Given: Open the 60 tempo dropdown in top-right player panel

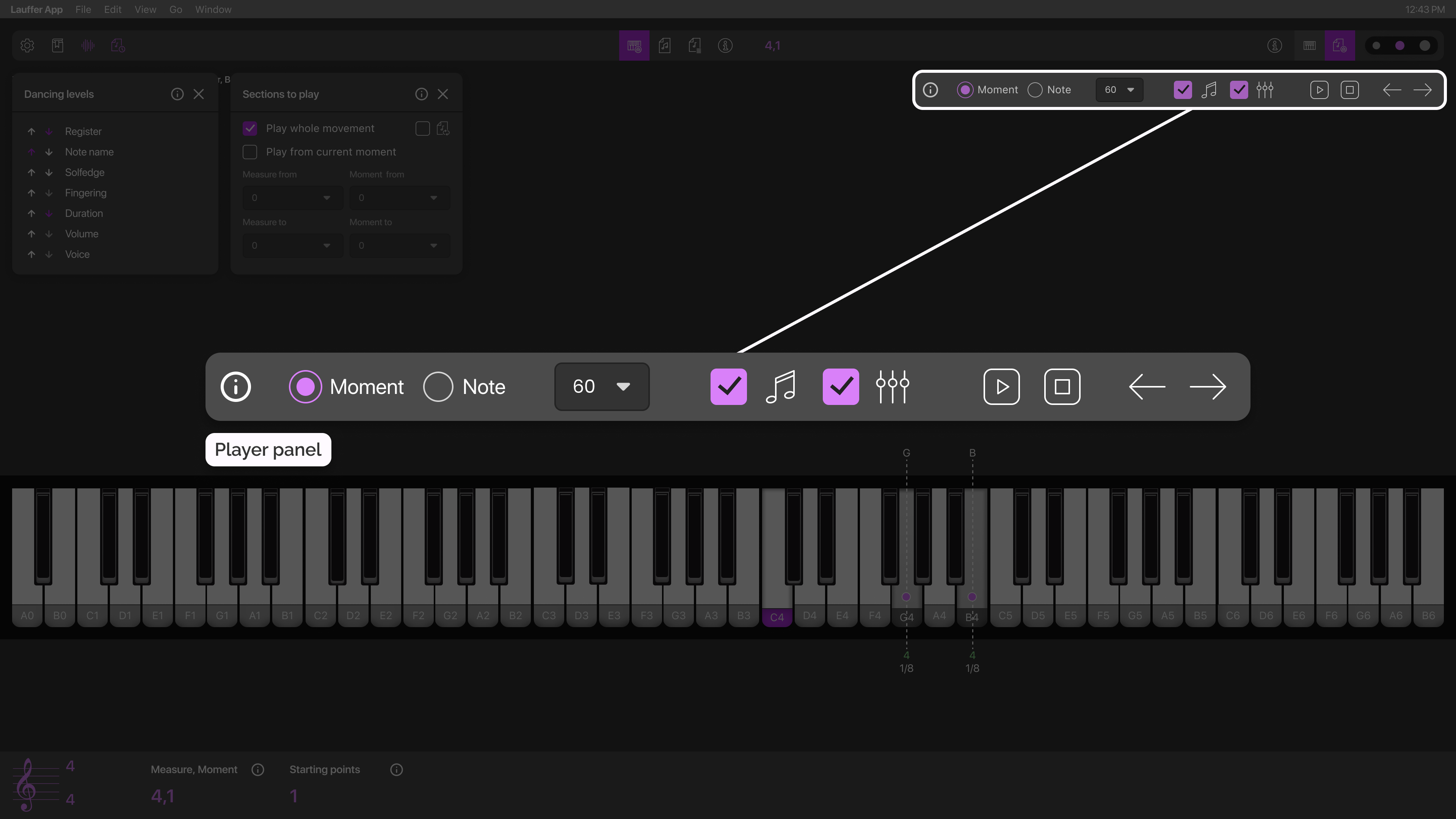Looking at the screenshot, I should pyautogui.click(x=1120, y=90).
